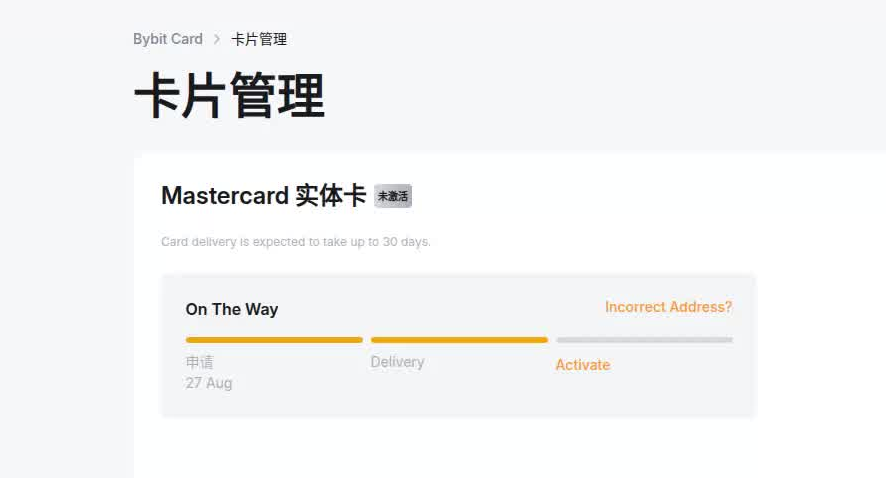The width and height of the screenshot is (886, 478).
Task: Activate the card via Activate link
Action: pyautogui.click(x=583, y=365)
